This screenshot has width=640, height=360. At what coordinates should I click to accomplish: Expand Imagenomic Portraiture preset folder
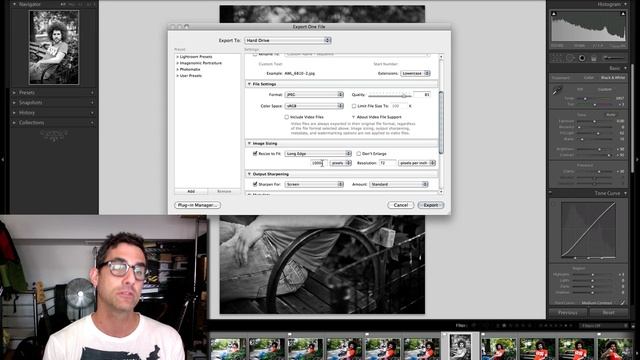click(x=178, y=63)
